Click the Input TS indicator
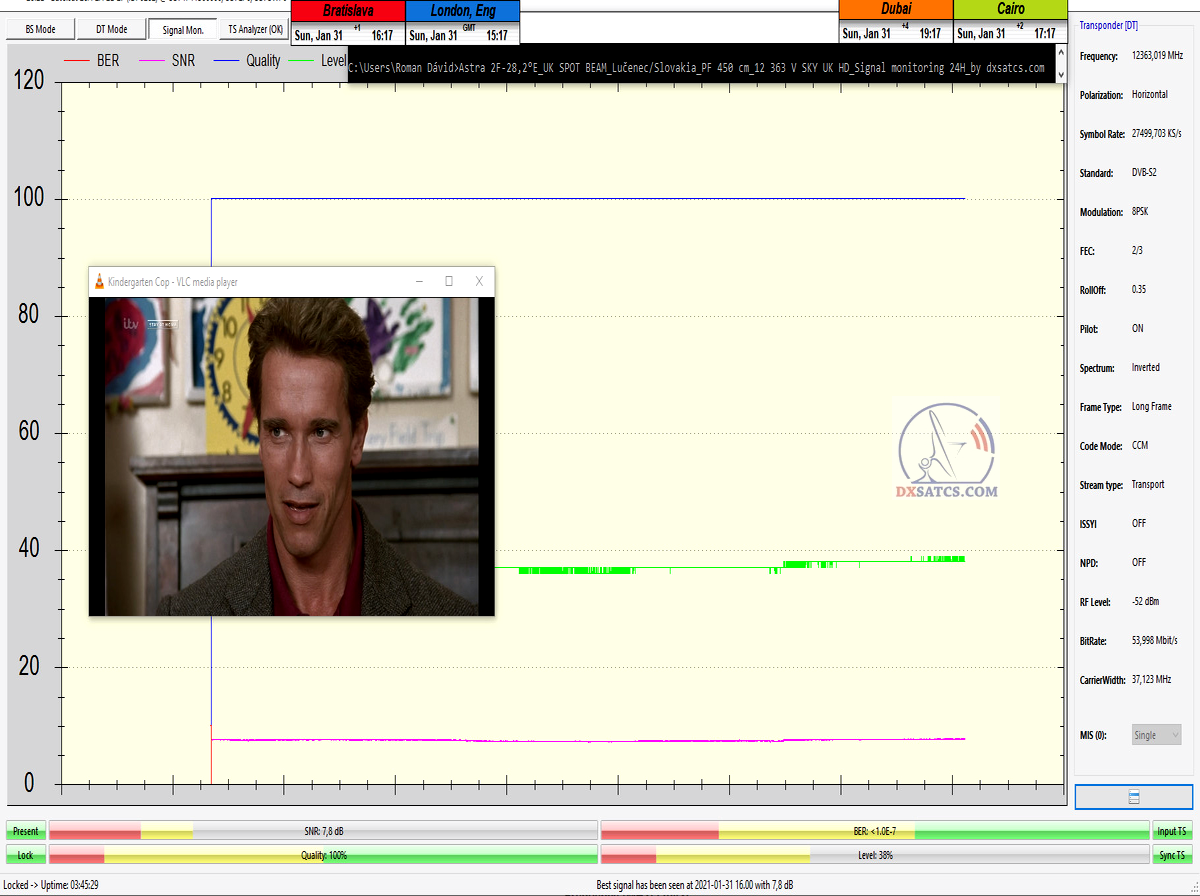The height and width of the screenshot is (896, 1200). point(1172,831)
